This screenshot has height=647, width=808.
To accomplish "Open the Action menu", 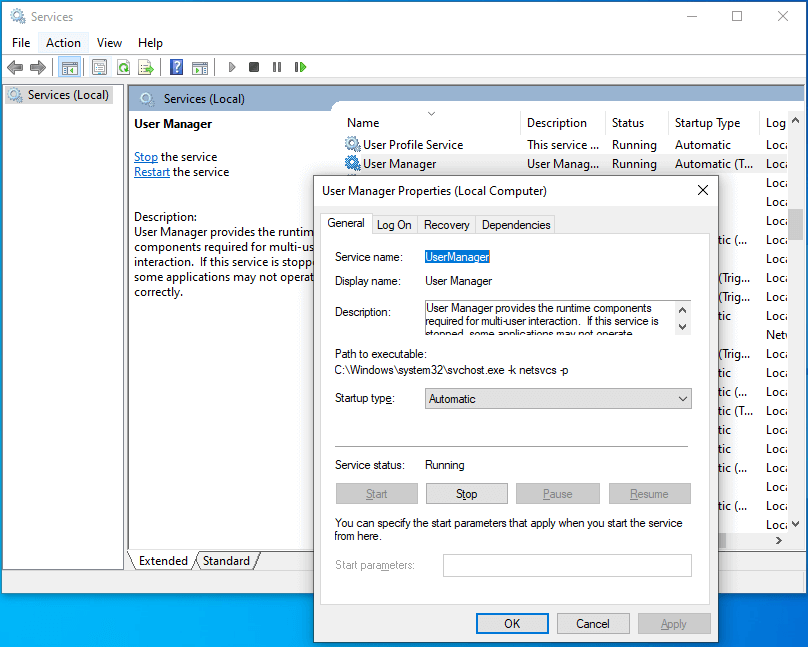I will 63,42.
